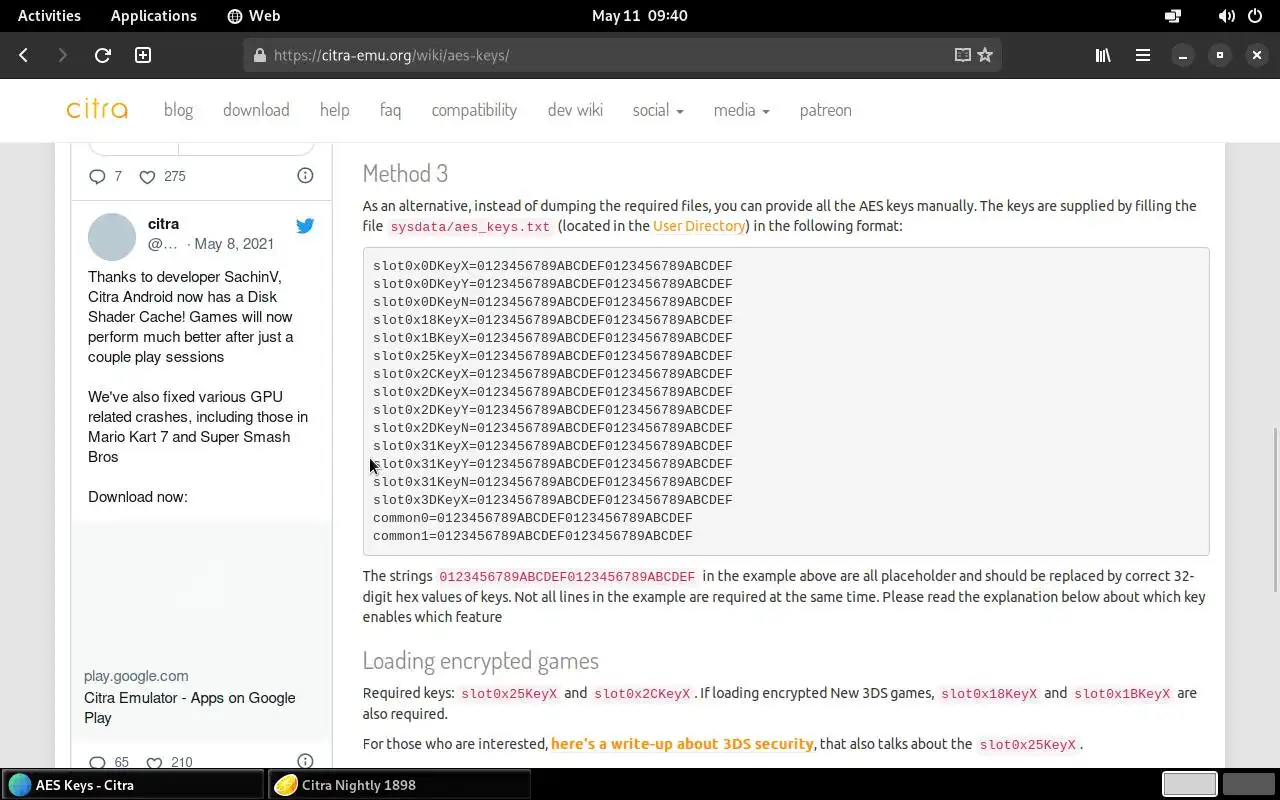Select the first workspace in the switcher

(x=1189, y=785)
